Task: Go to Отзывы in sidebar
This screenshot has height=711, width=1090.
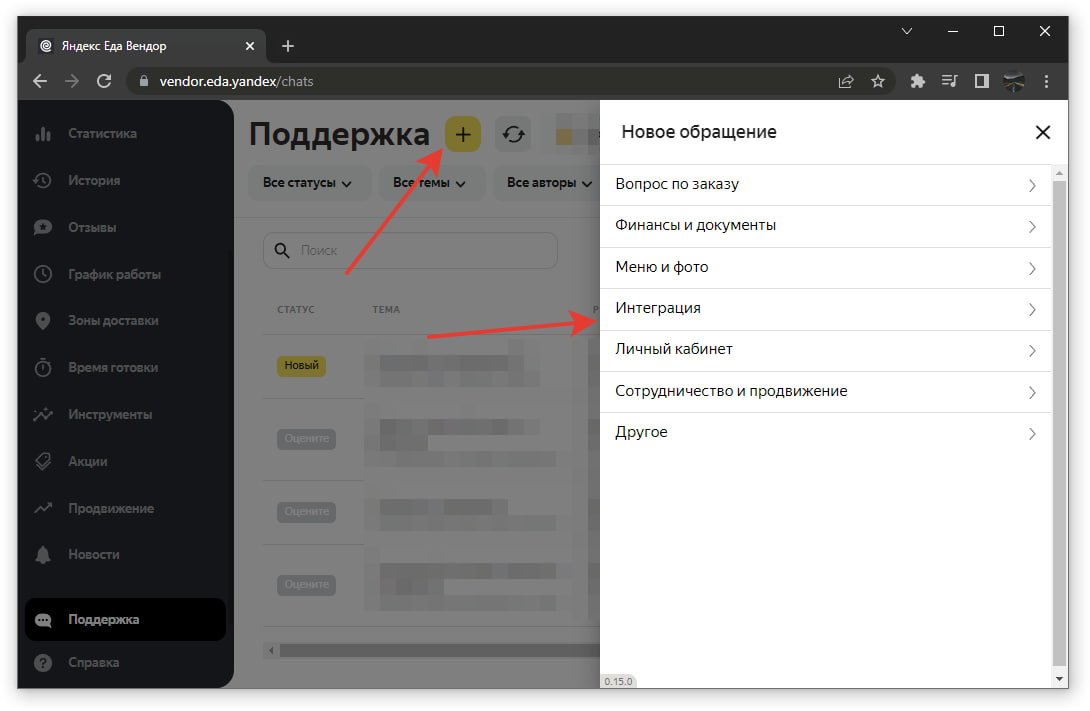Action: (x=92, y=228)
